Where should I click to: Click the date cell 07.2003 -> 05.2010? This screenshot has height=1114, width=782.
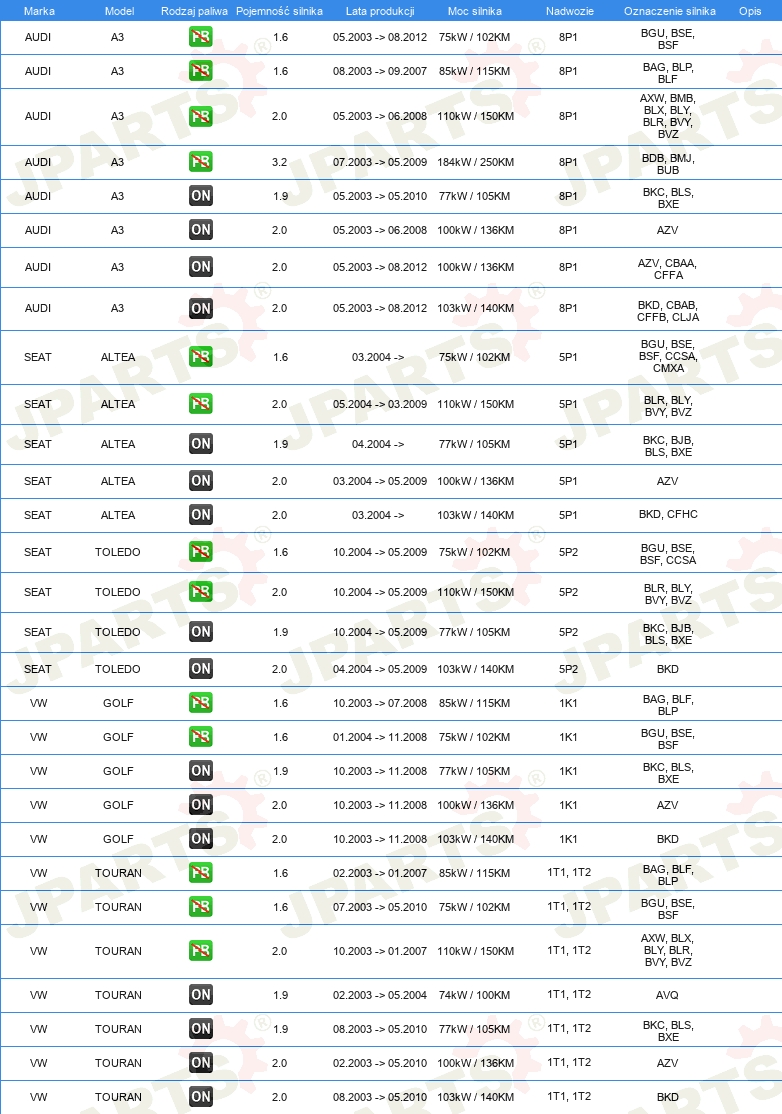tap(380, 907)
